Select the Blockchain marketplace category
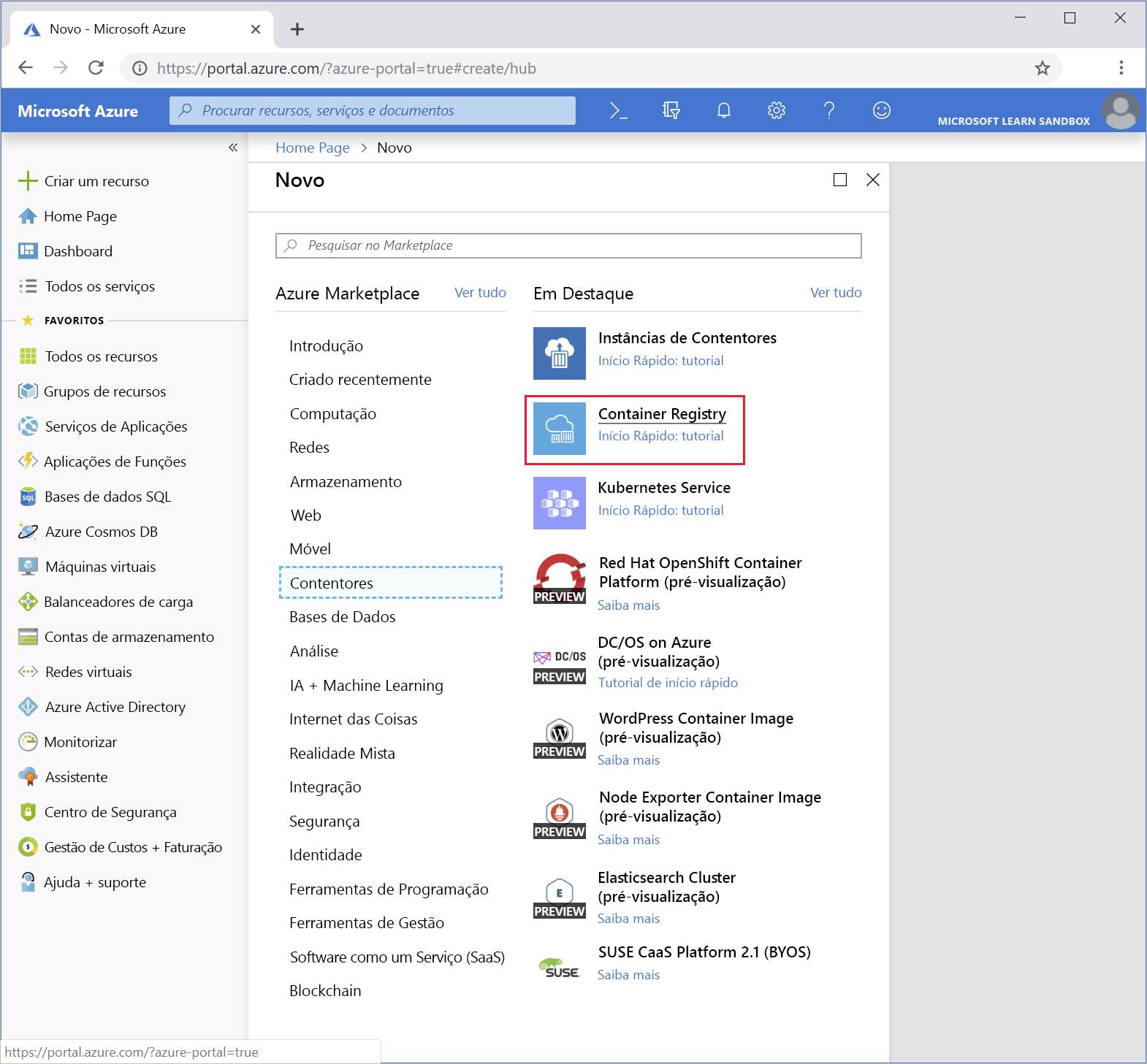The image size is (1147, 1064). [325, 991]
